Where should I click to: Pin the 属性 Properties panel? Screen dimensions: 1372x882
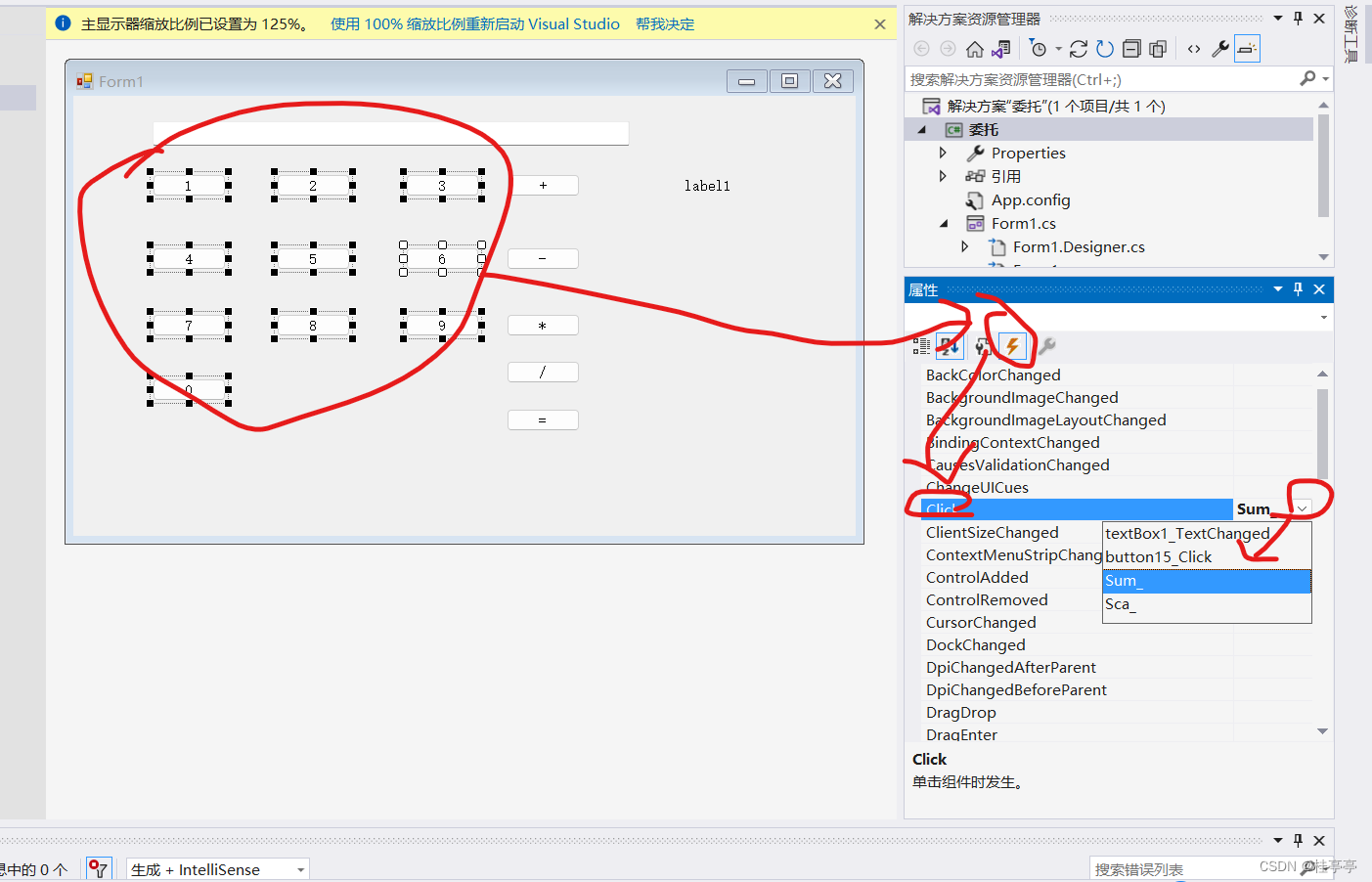tap(1298, 289)
